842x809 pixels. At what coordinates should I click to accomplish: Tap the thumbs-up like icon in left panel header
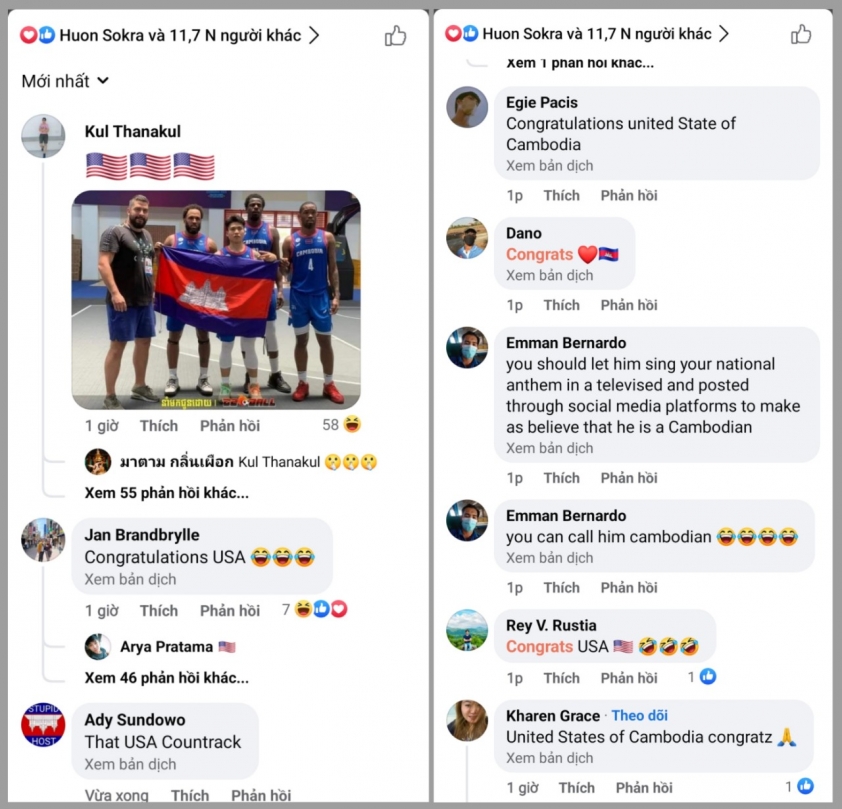pyautogui.click(x=395, y=36)
